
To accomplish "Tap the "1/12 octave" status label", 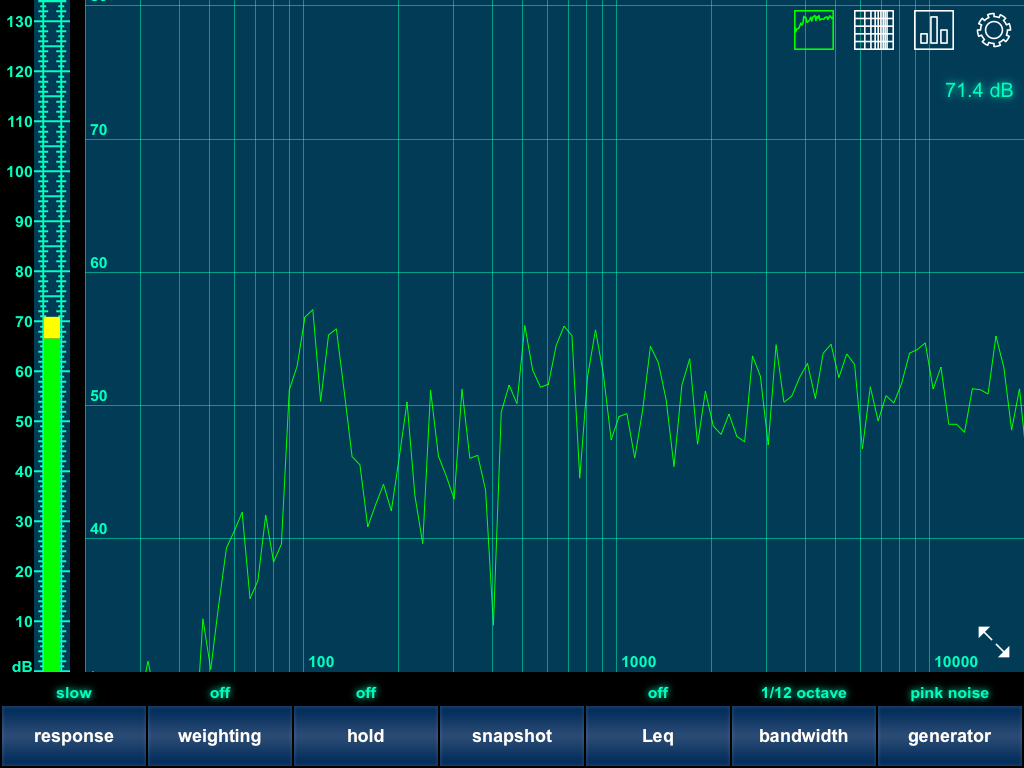I will [x=804, y=693].
